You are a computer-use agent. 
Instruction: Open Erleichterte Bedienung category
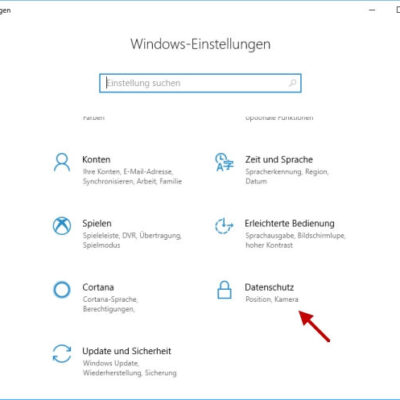[x=289, y=223]
